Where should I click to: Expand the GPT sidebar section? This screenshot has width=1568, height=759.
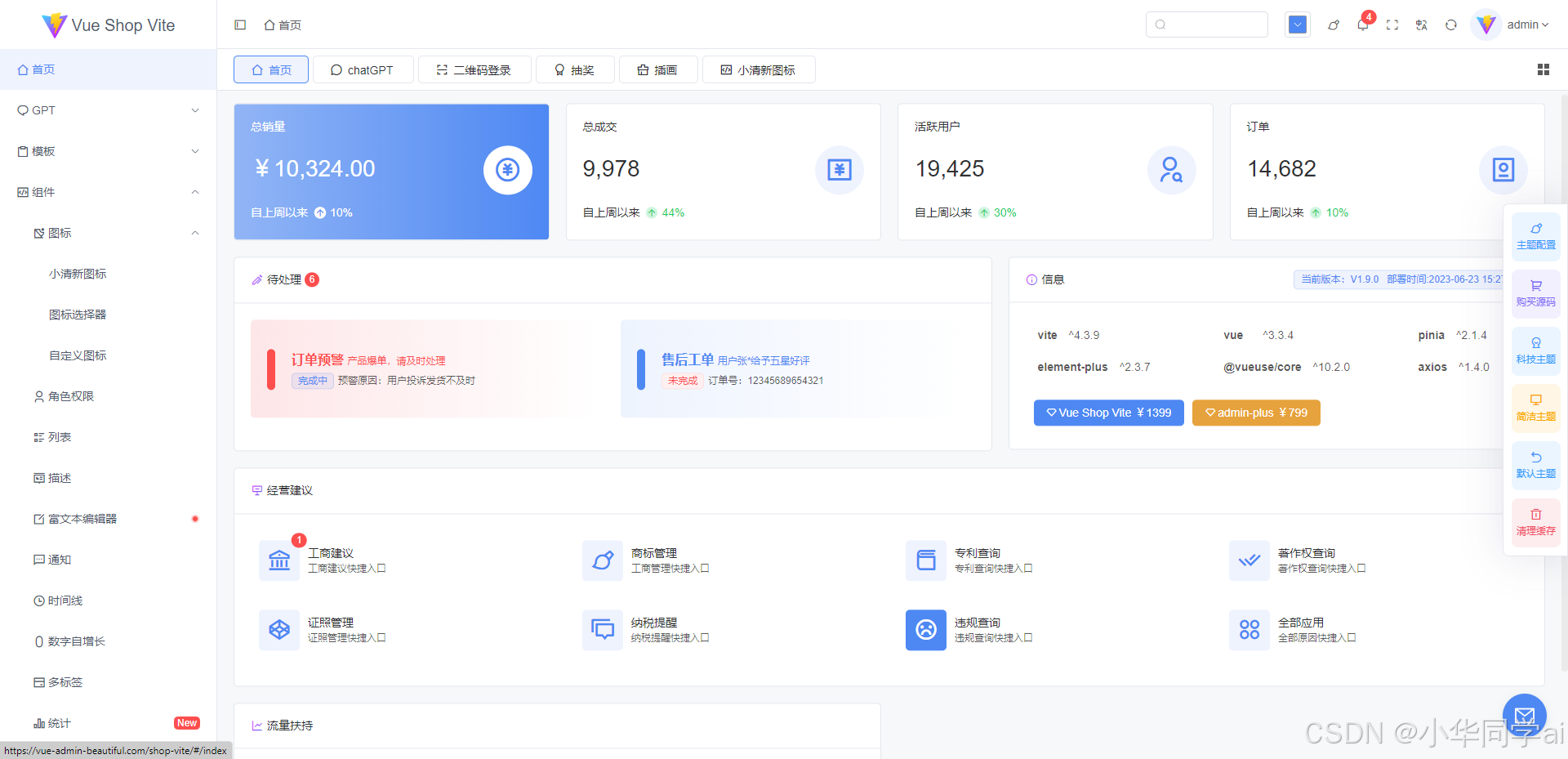(107, 110)
